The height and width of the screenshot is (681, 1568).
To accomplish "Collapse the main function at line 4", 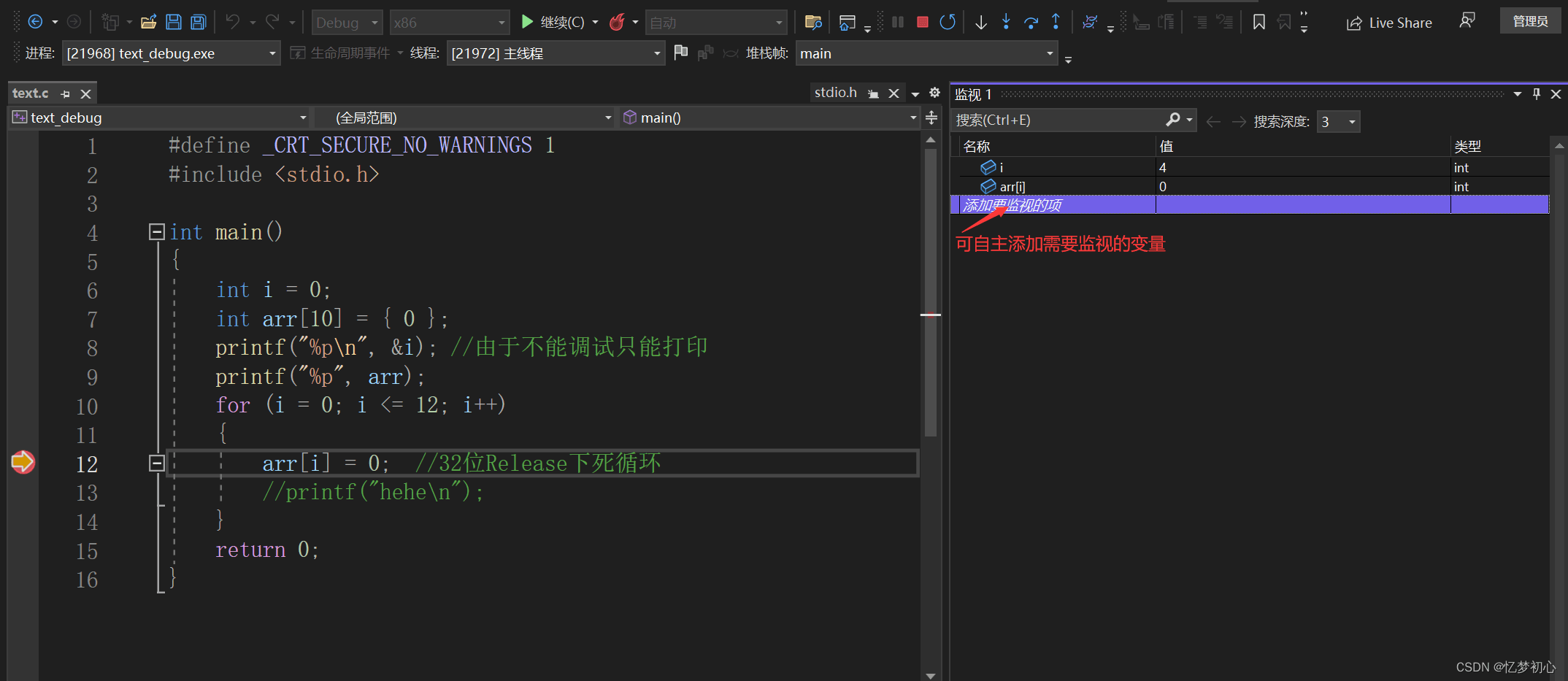I will (156, 232).
